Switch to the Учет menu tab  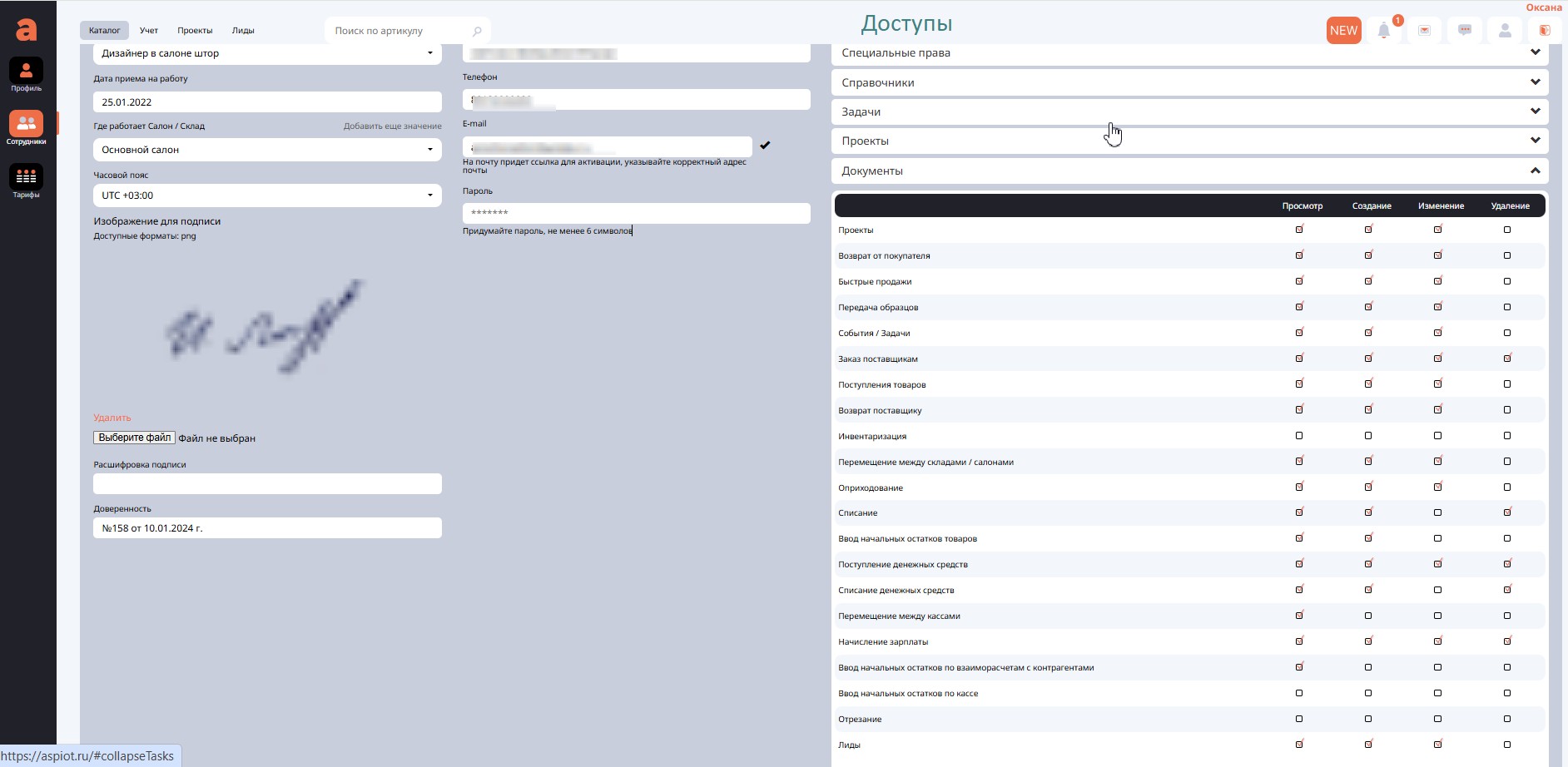(149, 31)
